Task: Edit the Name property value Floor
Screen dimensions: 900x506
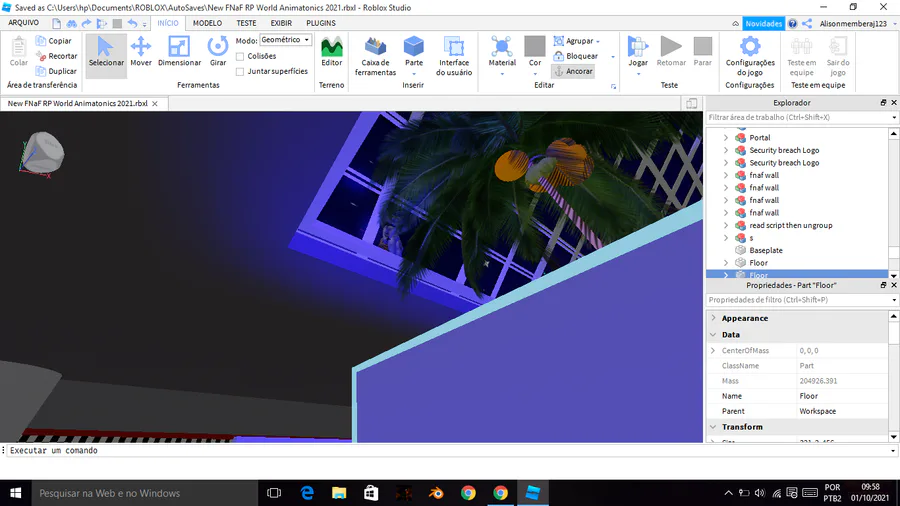Action: (842, 396)
